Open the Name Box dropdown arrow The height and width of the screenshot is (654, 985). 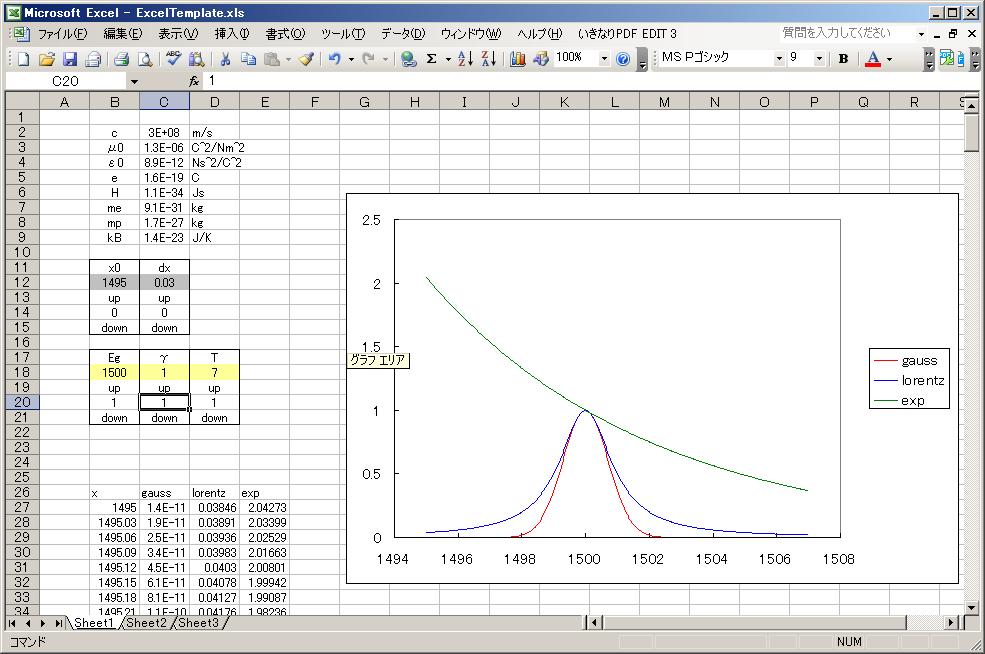134,81
